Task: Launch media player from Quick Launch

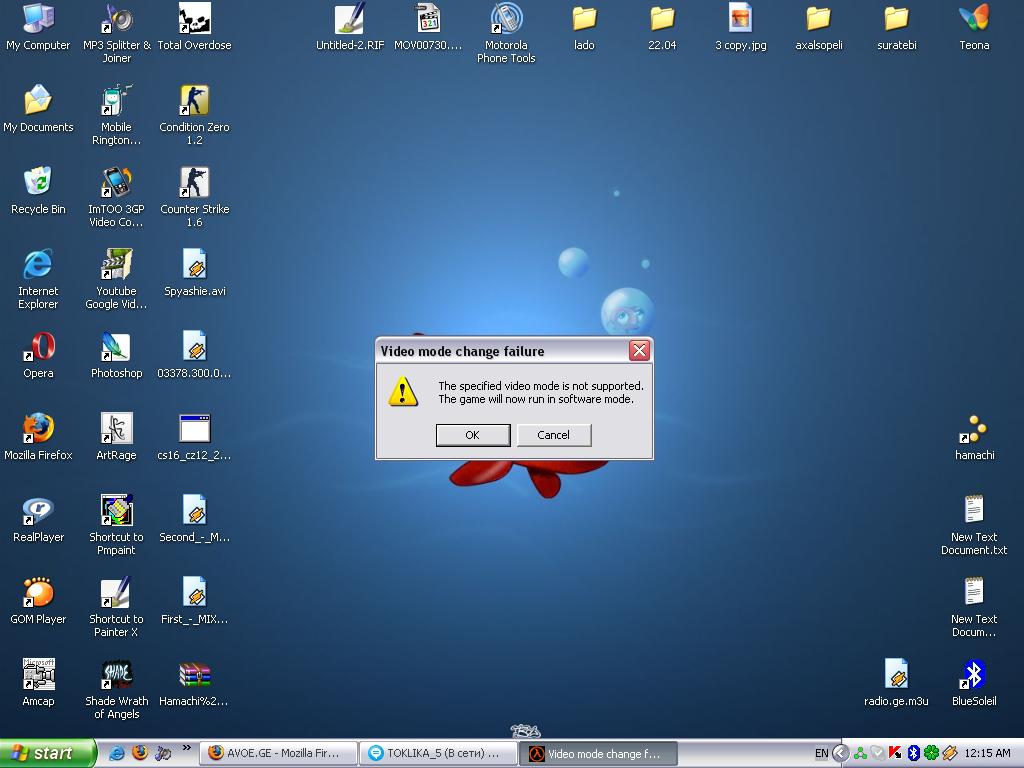Action: tap(163, 753)
